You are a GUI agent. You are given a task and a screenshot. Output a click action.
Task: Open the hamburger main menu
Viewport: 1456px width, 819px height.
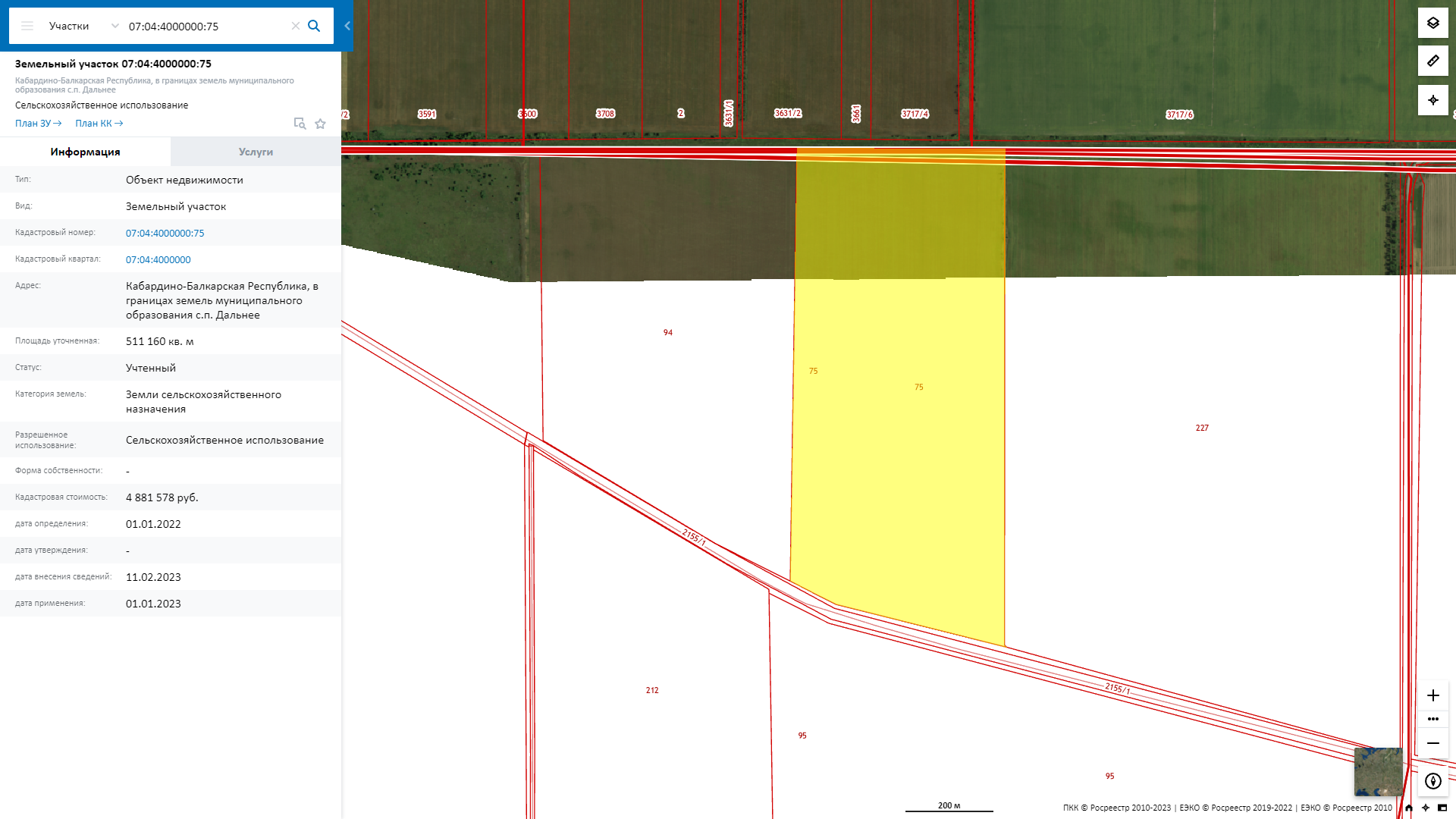(27, 26)
